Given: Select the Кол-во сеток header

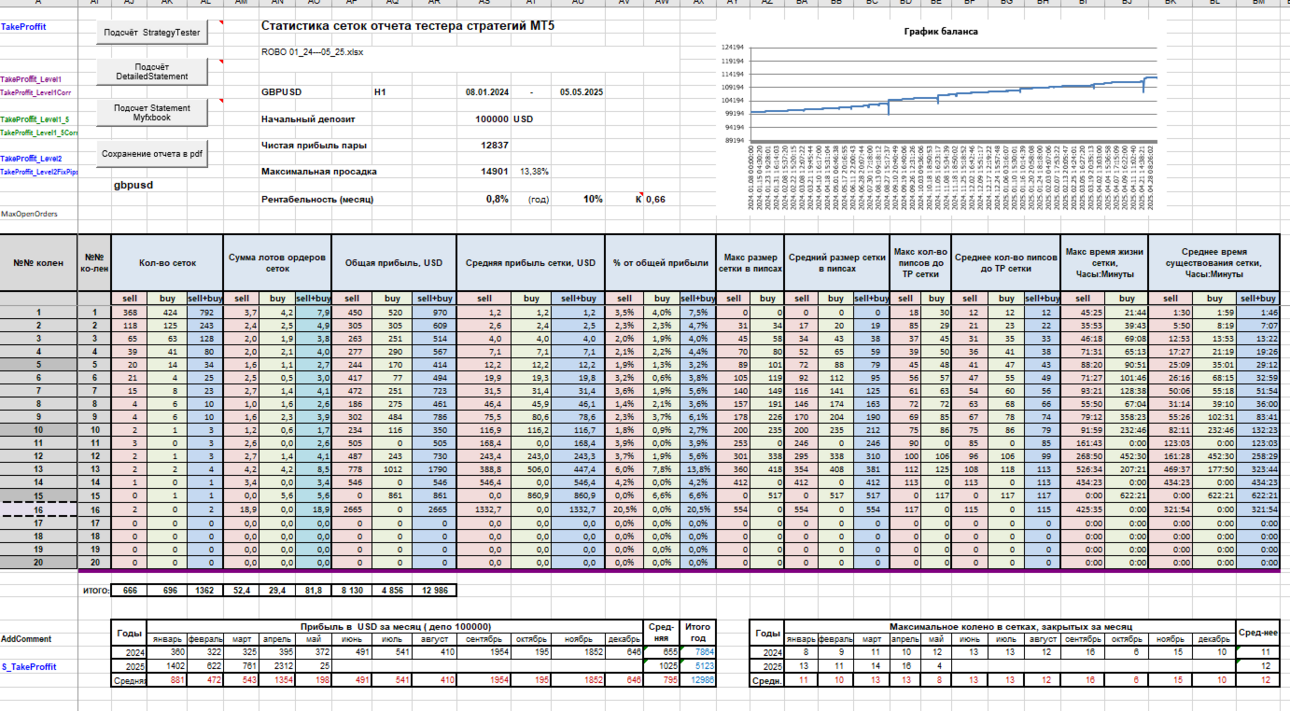Looking at the screenshot, I should [x=166, y=263].
